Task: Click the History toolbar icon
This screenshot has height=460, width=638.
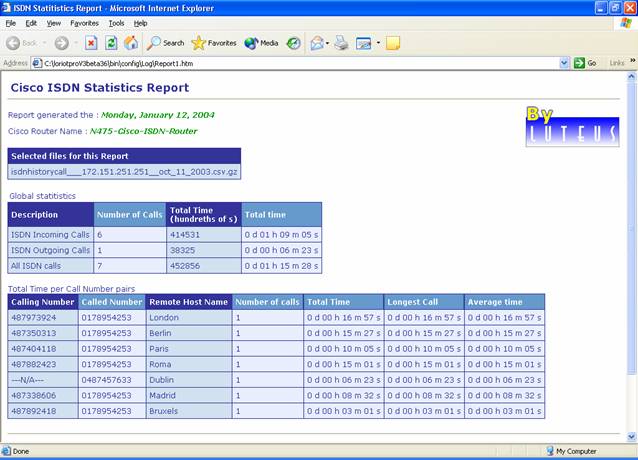Action: click(293, 43)
